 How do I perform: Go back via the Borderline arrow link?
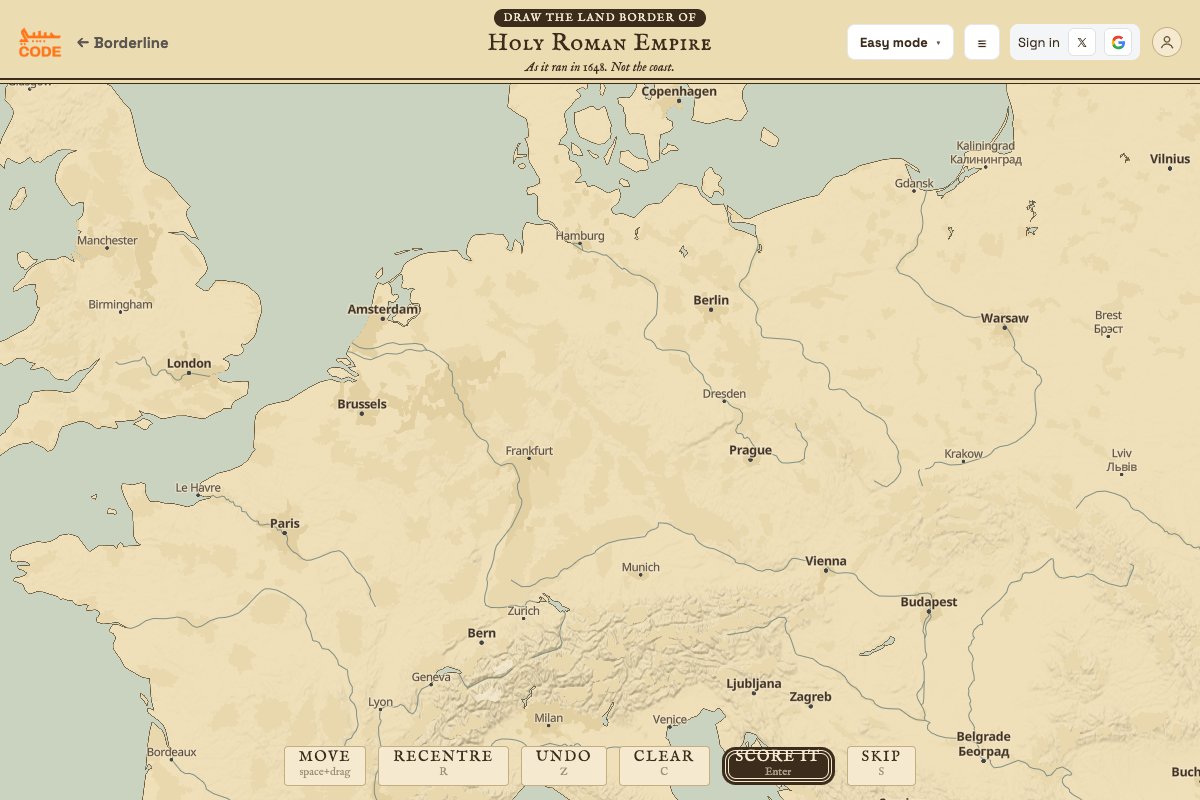coord(122,43)
